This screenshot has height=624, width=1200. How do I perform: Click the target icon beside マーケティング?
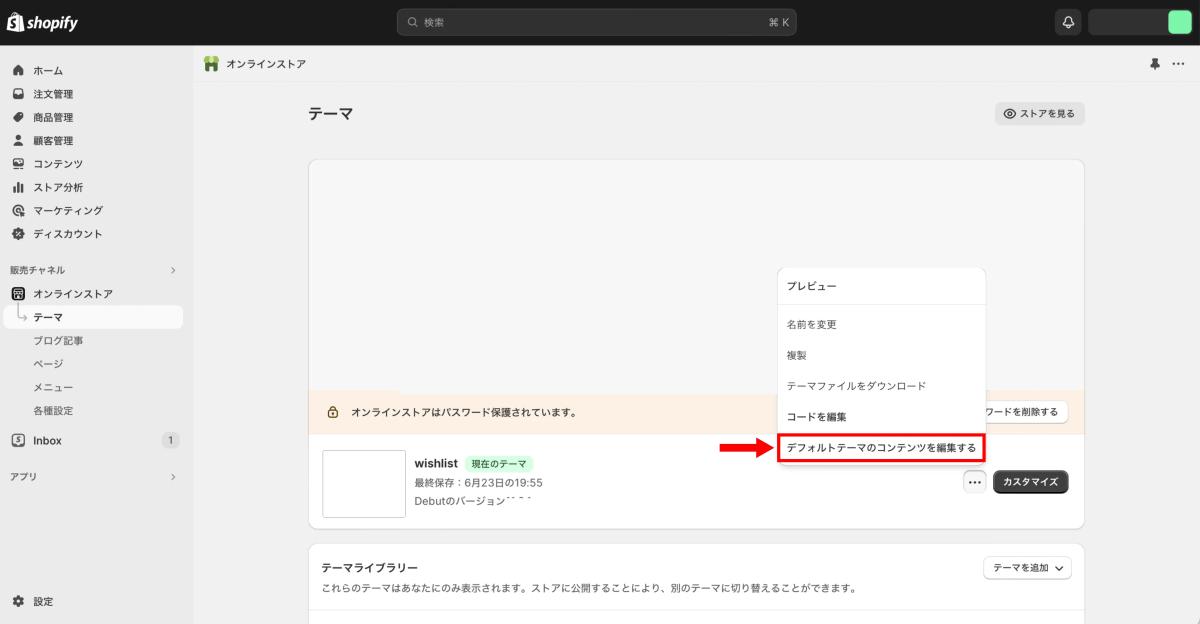tap(18, 211)
